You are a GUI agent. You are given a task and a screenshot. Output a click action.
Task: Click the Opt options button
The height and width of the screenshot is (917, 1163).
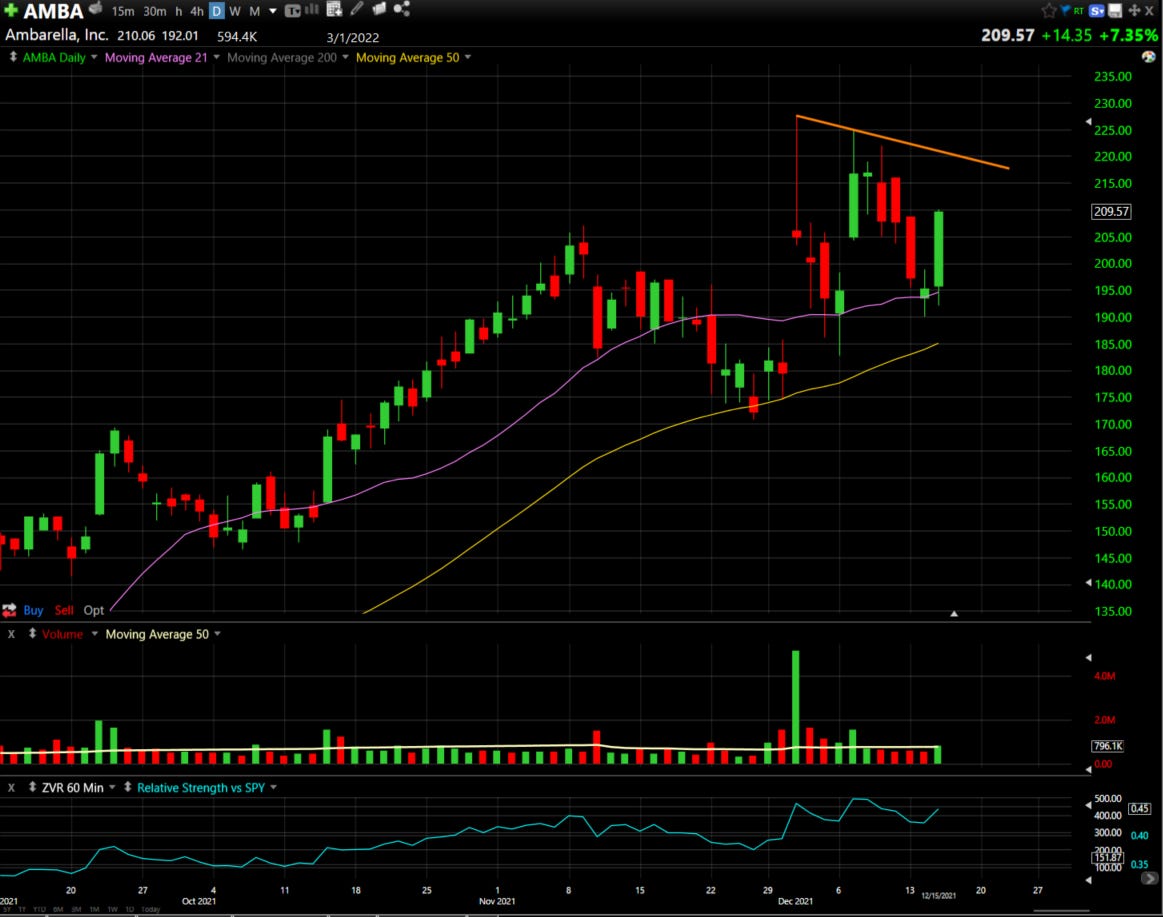click(93, 611)
